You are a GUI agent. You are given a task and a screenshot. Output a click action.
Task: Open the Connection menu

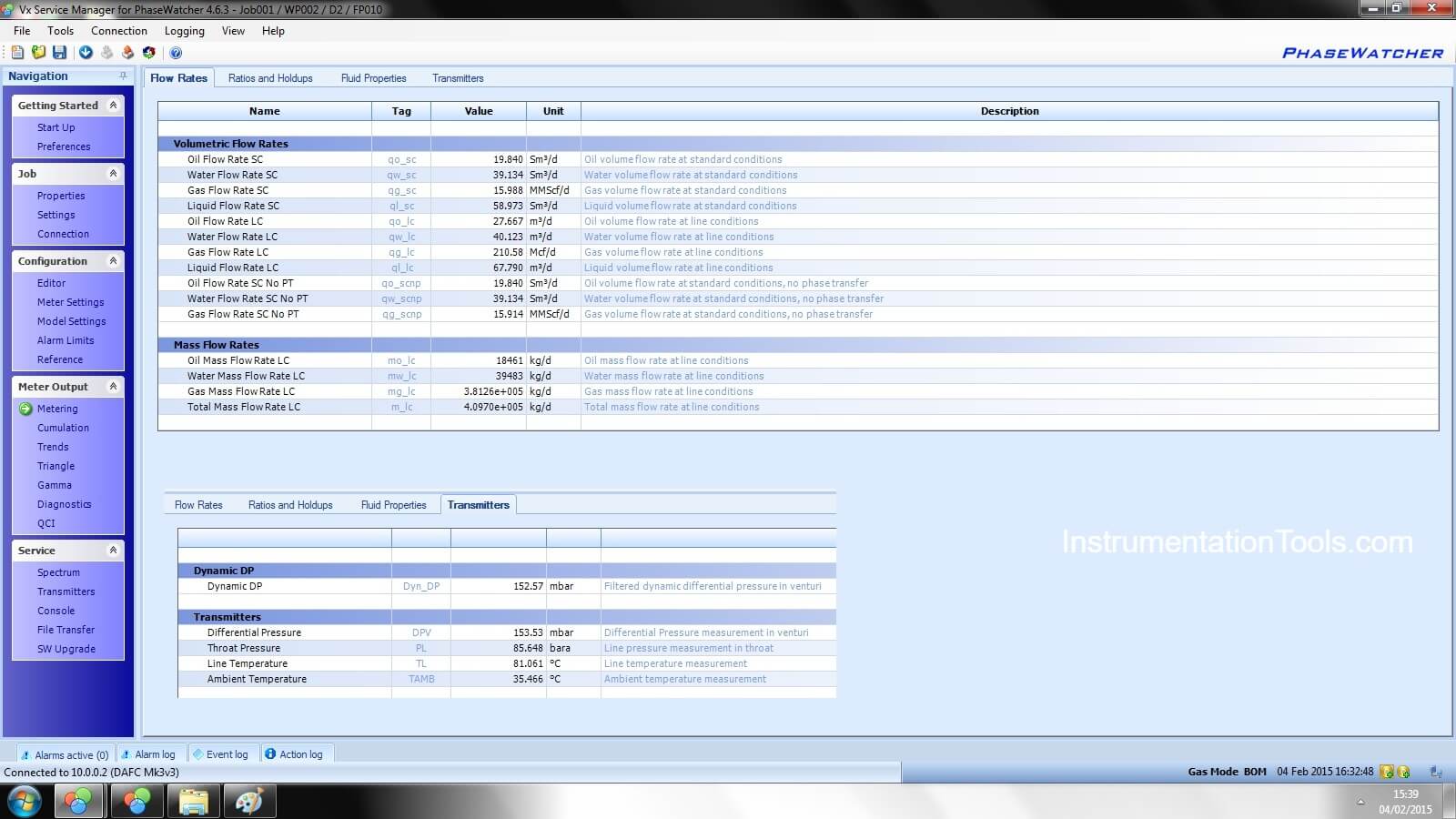[119, 31]
